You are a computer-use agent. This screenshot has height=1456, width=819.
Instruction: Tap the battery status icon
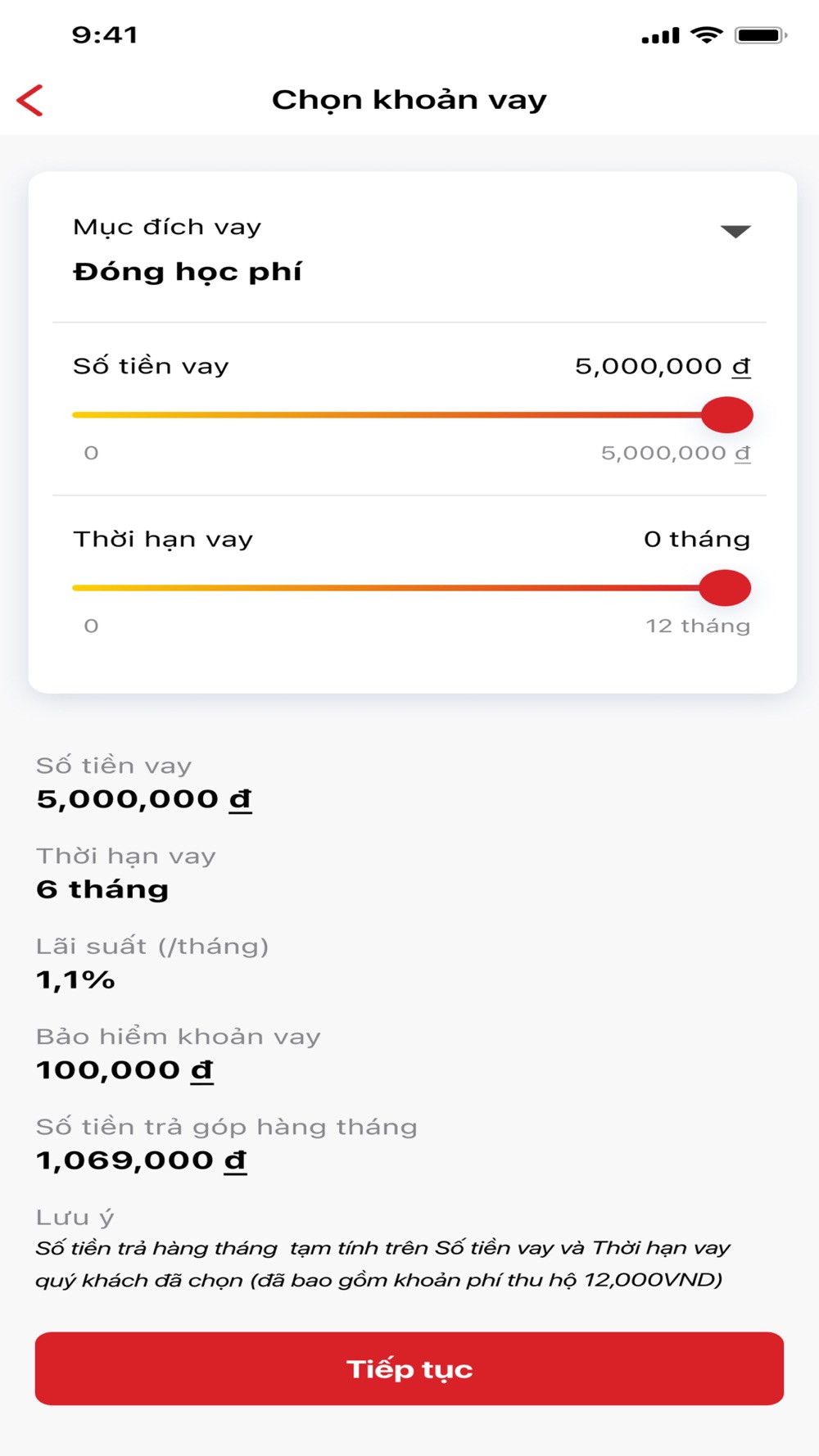[761, 35]
